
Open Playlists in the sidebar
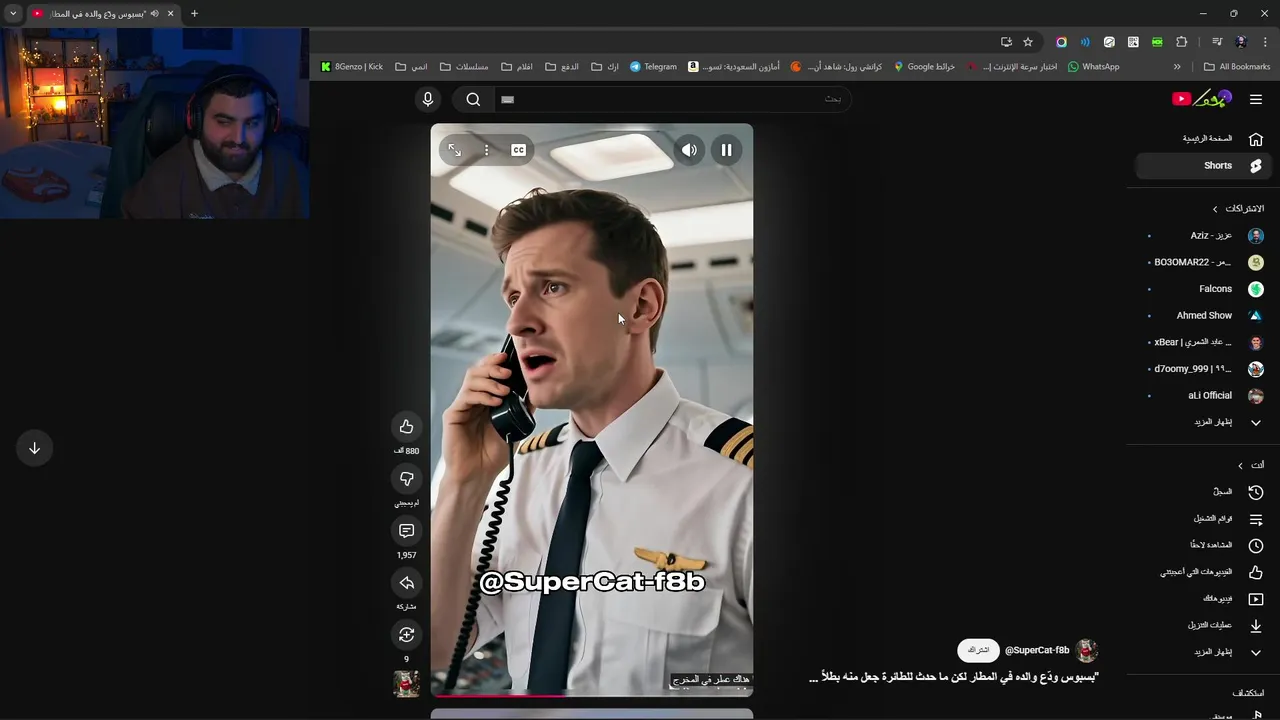pos(1203,519)
